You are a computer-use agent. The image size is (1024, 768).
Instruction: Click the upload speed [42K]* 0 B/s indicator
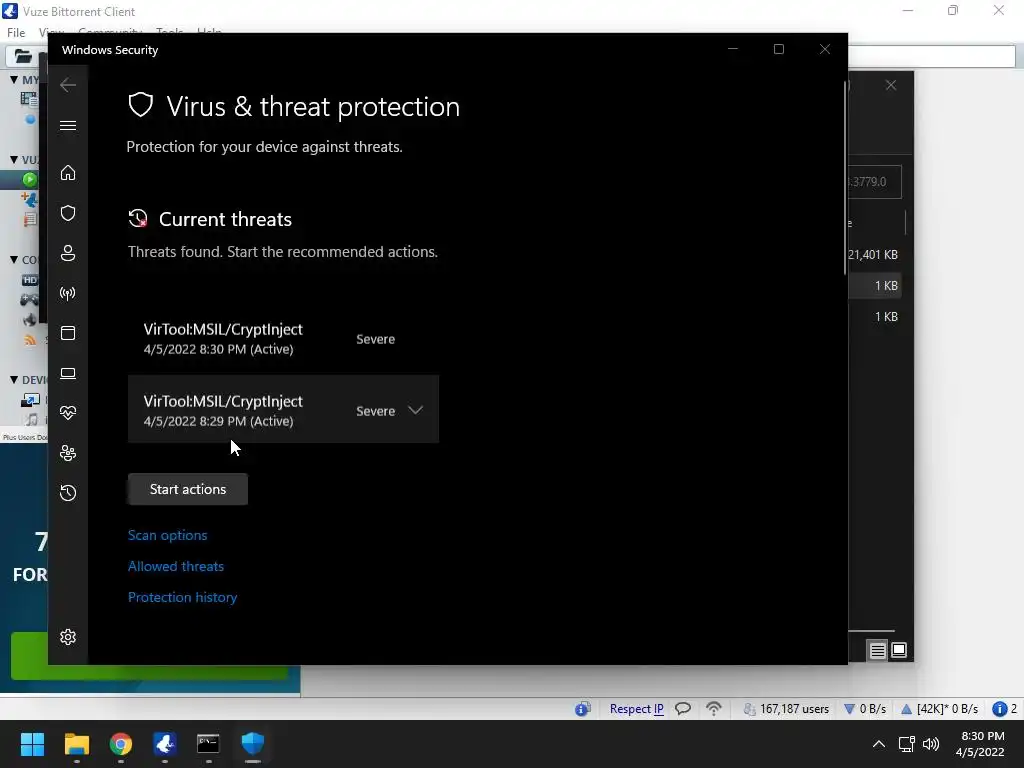coord(939,709)
